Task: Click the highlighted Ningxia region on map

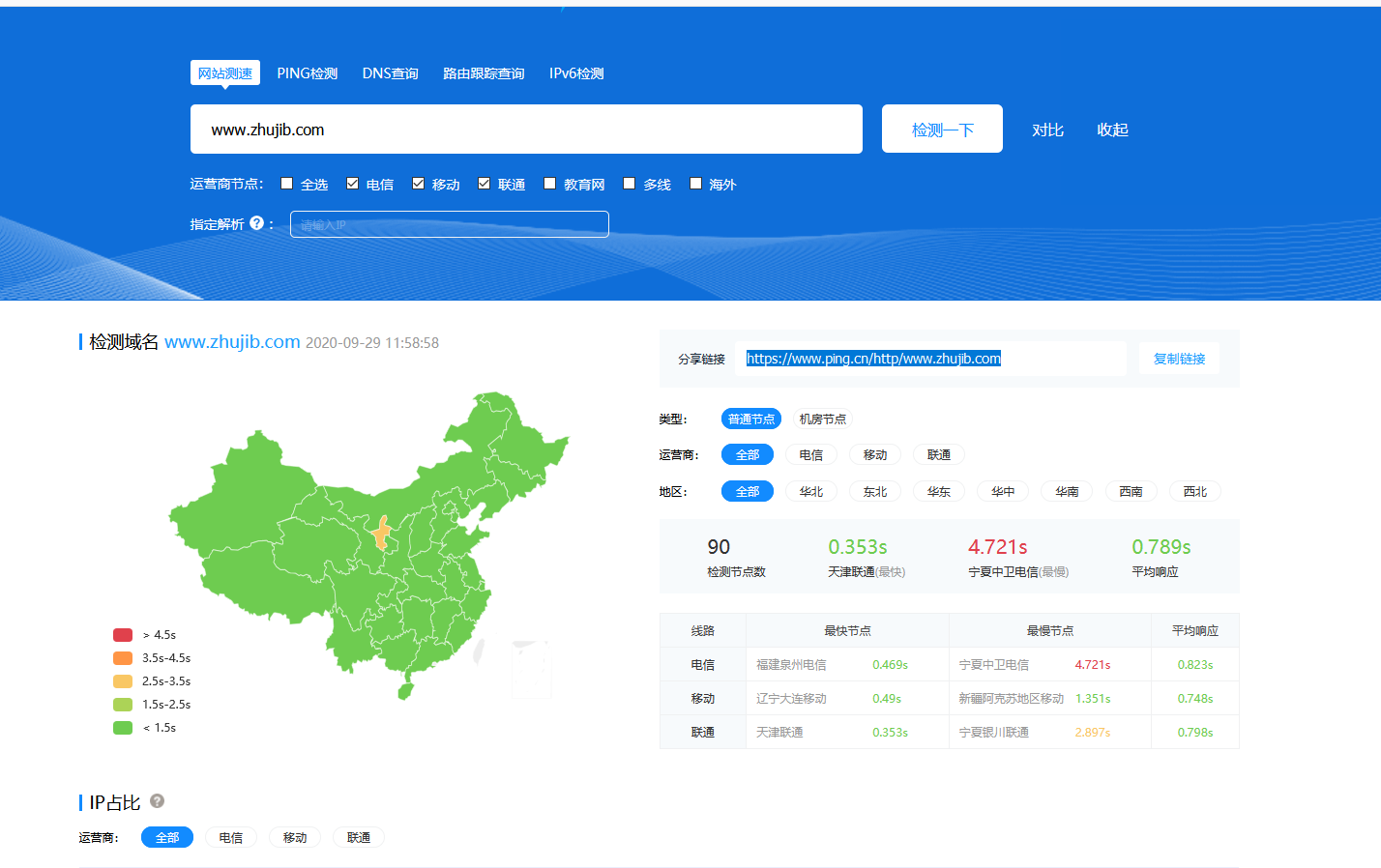Action: click(381, 534)
